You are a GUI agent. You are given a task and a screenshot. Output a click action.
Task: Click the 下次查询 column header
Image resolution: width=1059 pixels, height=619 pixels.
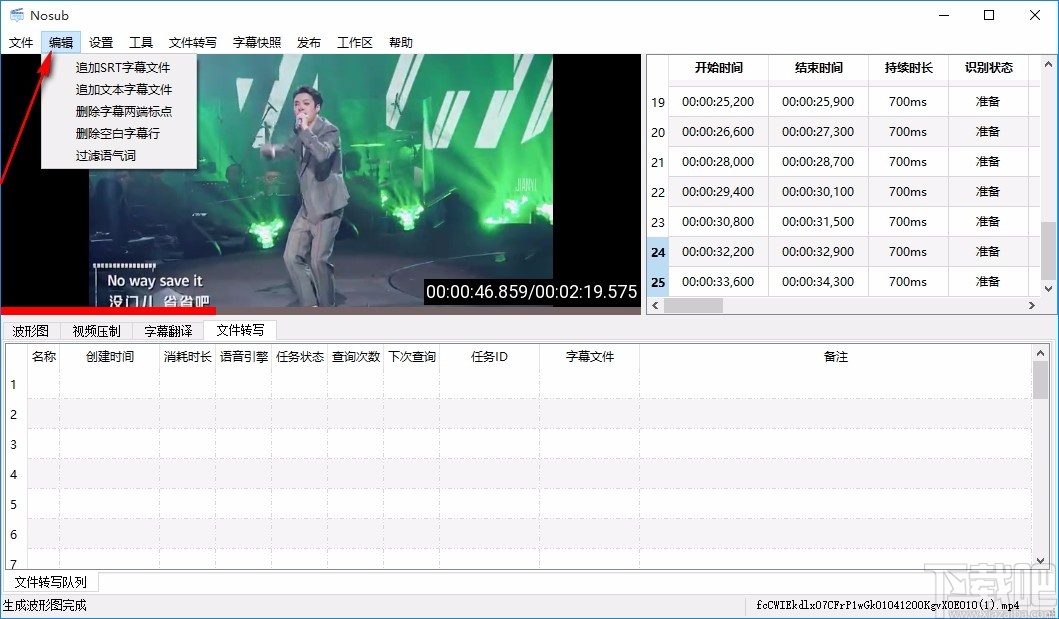click(412, 356)
